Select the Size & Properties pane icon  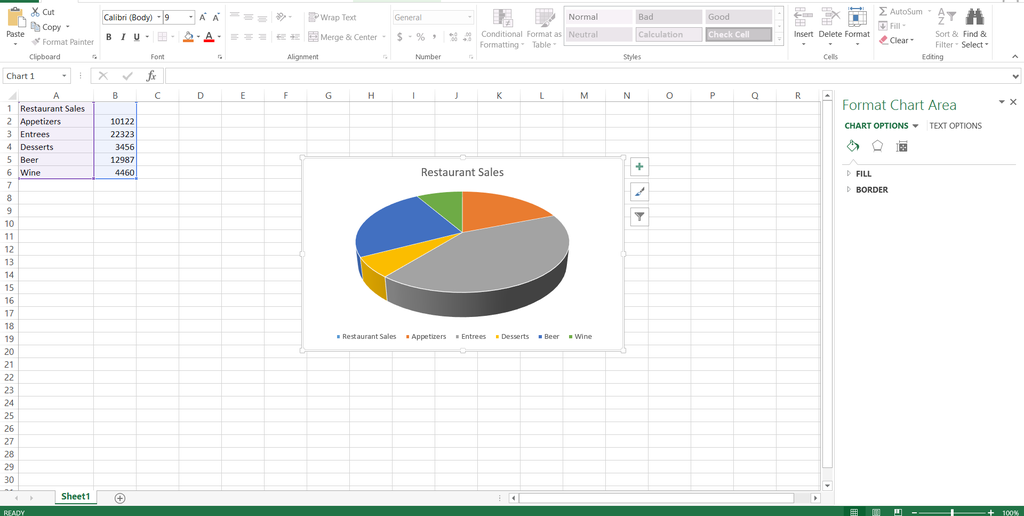[902, 146]
